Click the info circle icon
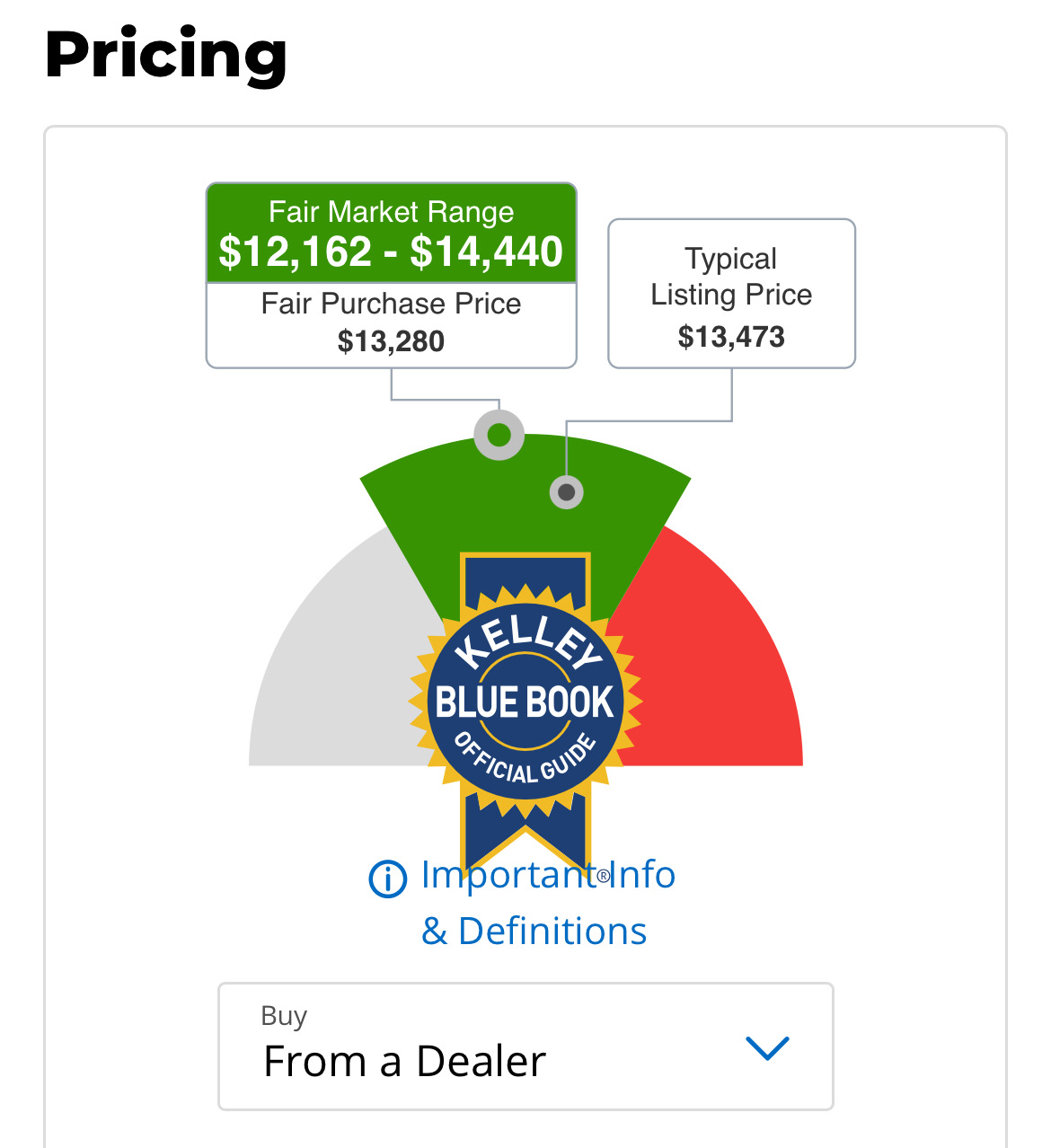The image size is (1051, 1148). (x=388, y=878)
